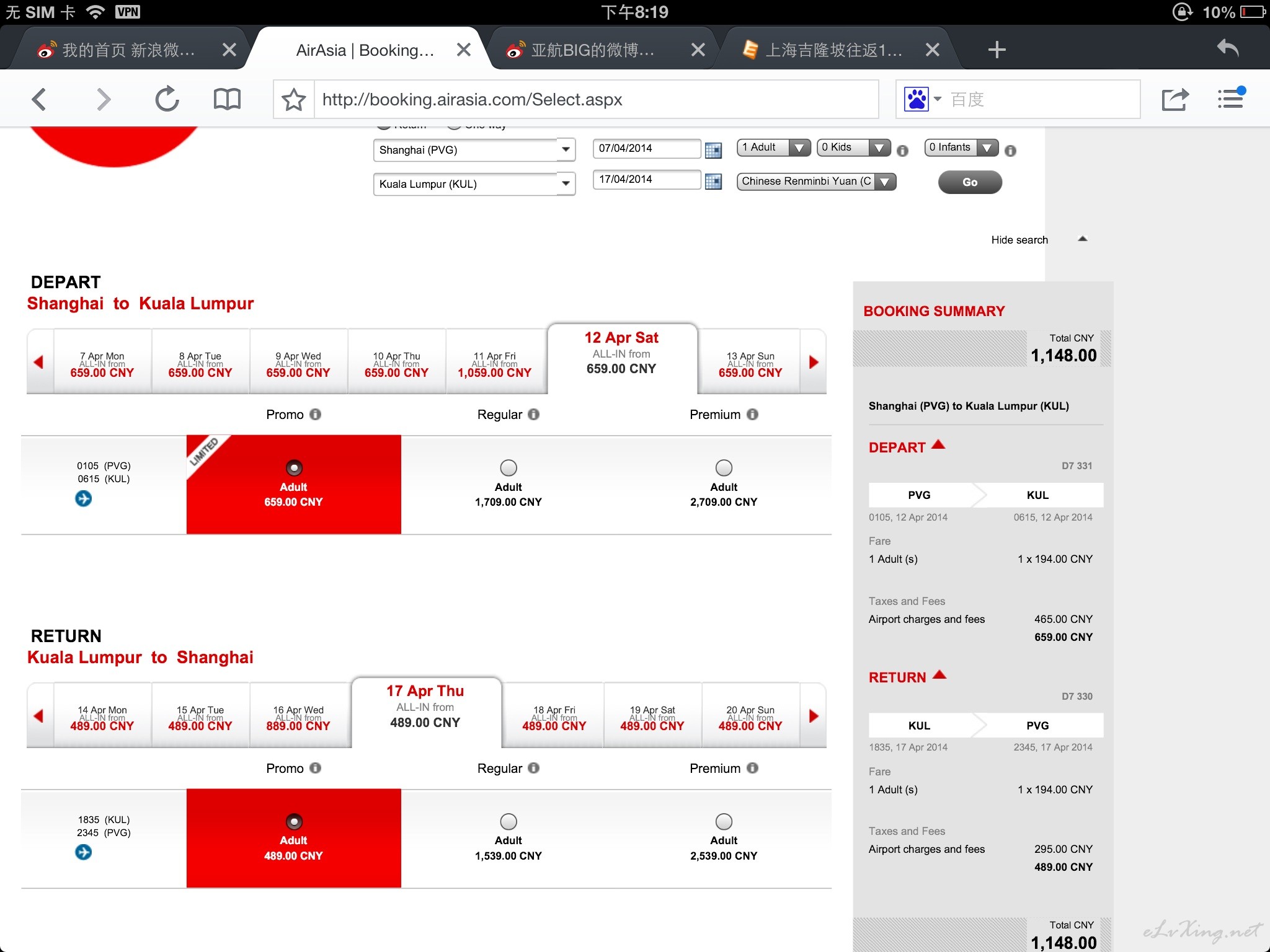Click the URL address bar
The height and width of the screenshot is (952, 1270).
tap(595, 99)
